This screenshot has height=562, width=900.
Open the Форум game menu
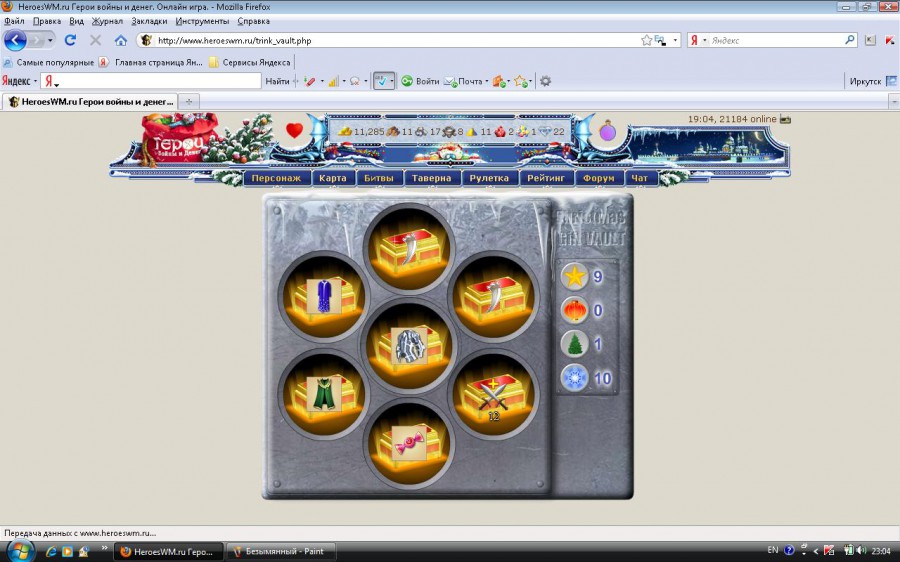[599, 178]
